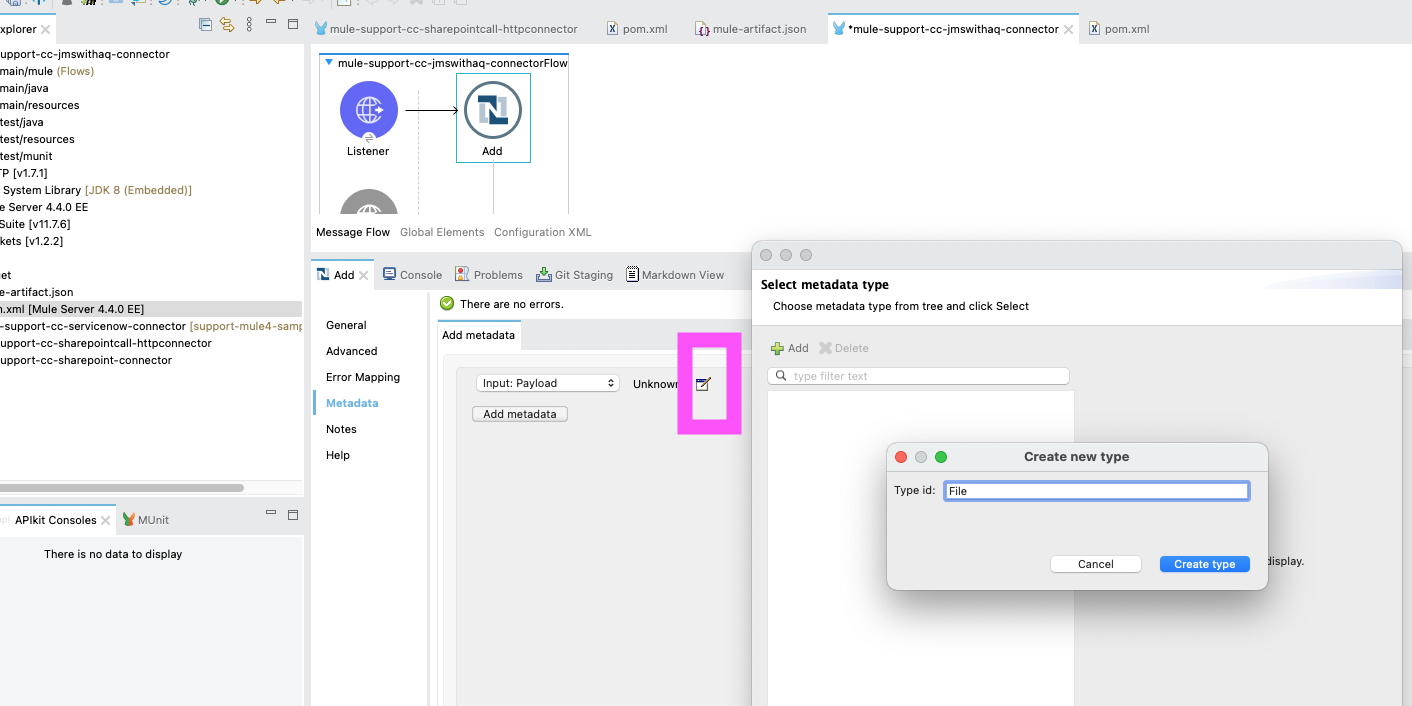Click the Listener component in the flow
This screenshot has height=706, width=1412.
[x=368, y=110]
